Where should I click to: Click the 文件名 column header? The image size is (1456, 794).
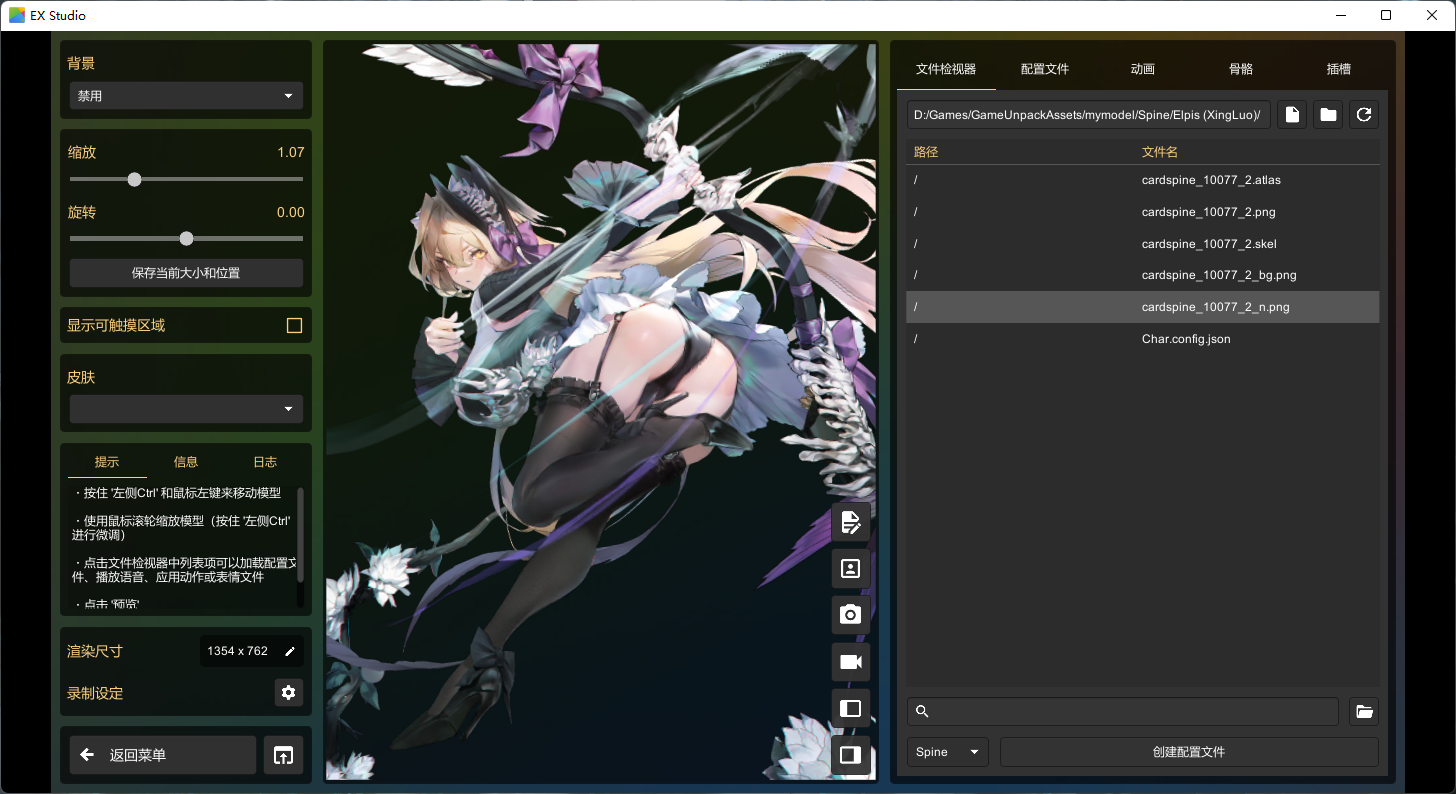pyautogui.click(x=1160, y=152)
